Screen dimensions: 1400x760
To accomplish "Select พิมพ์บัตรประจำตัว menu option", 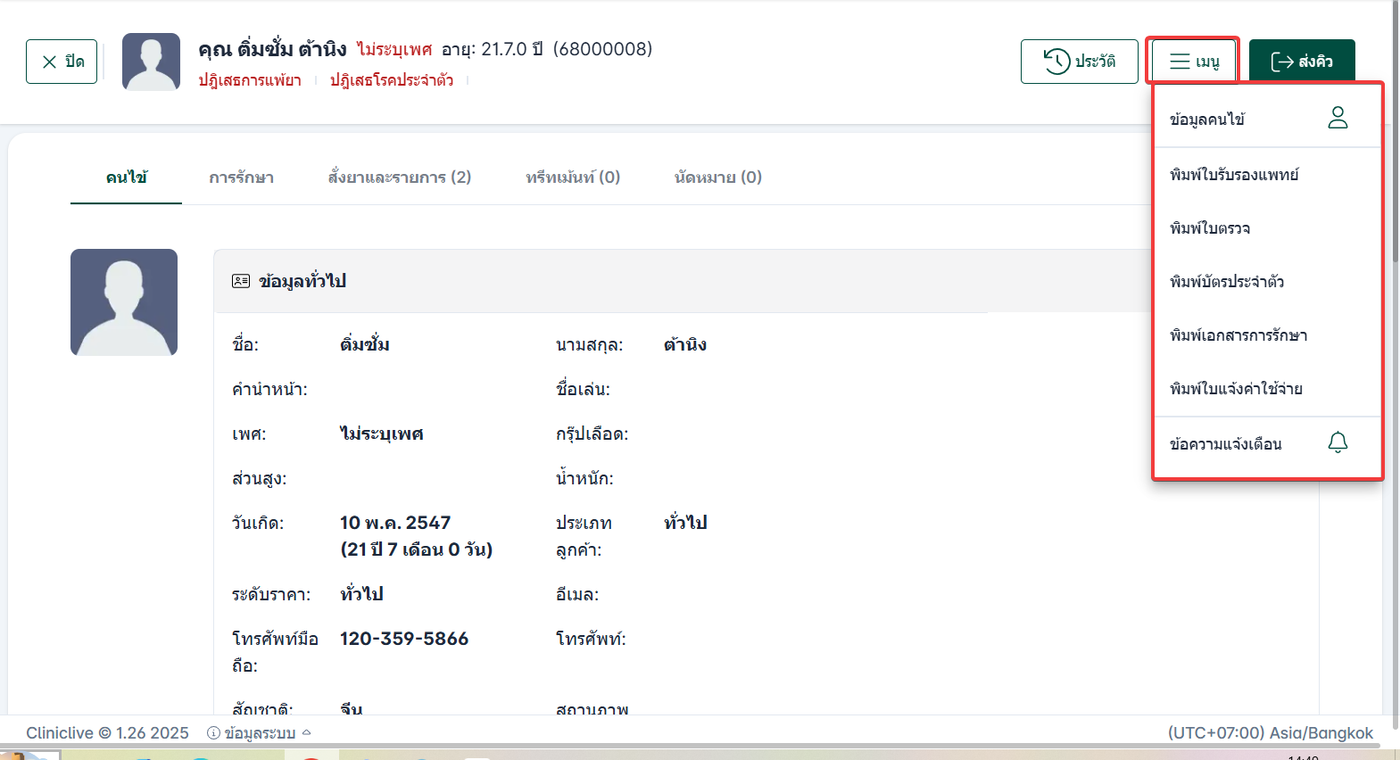I will [1267, 282].
